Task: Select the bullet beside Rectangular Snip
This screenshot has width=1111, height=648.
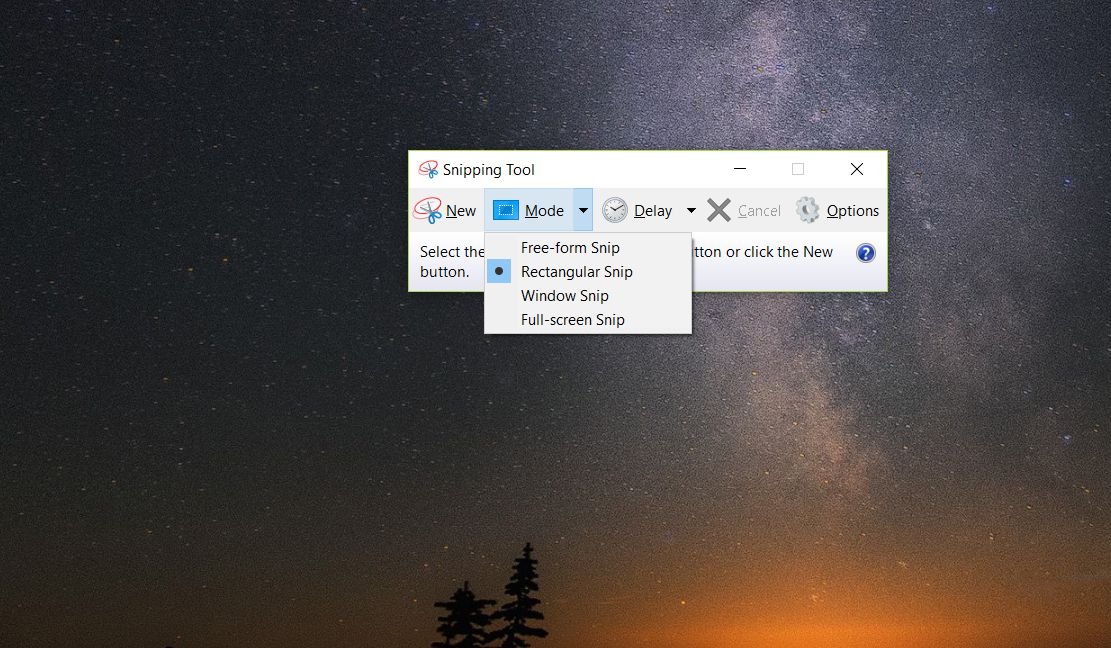Action: tap(499, 271)
